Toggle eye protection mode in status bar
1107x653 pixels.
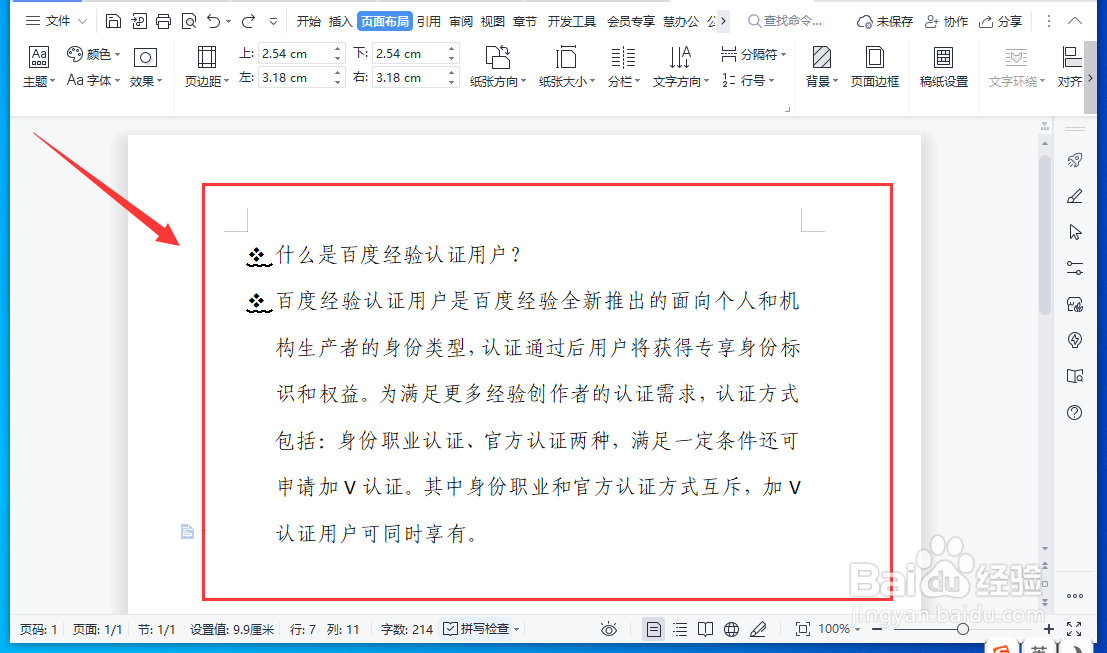coord(609,629)
